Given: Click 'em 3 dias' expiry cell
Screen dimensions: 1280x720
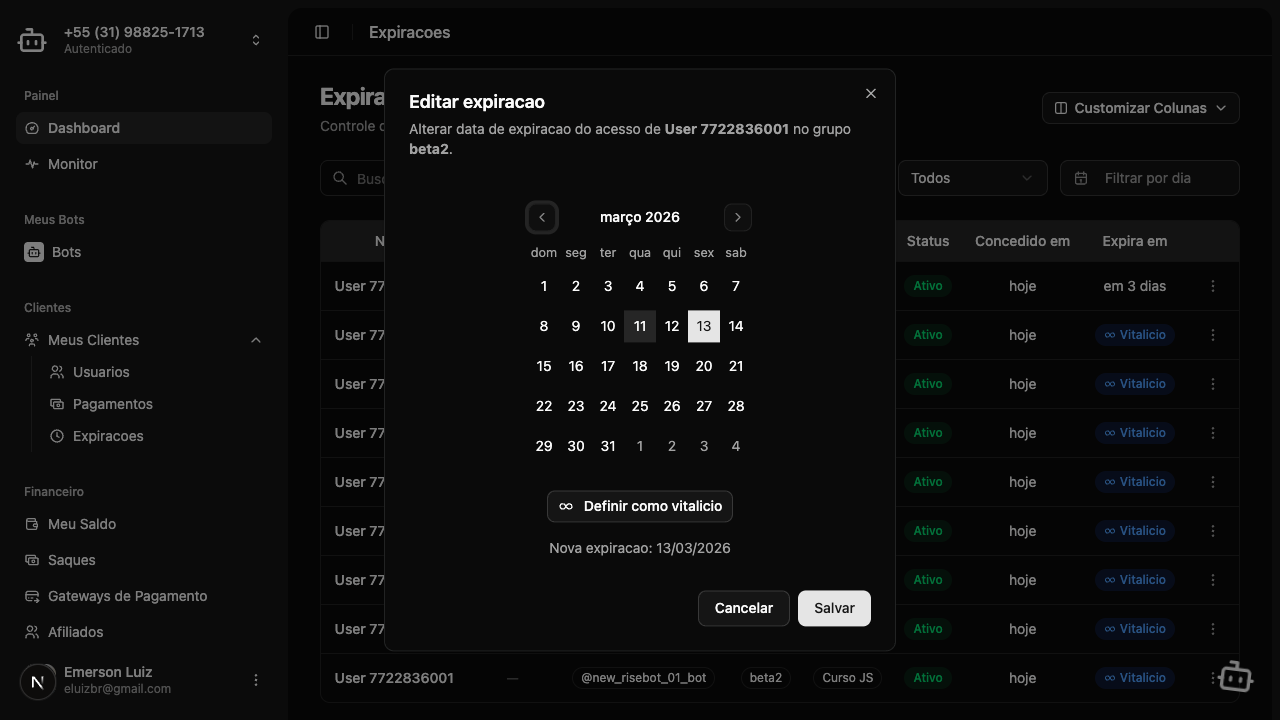Looking at the screenshot, I should pos(1135,286).
